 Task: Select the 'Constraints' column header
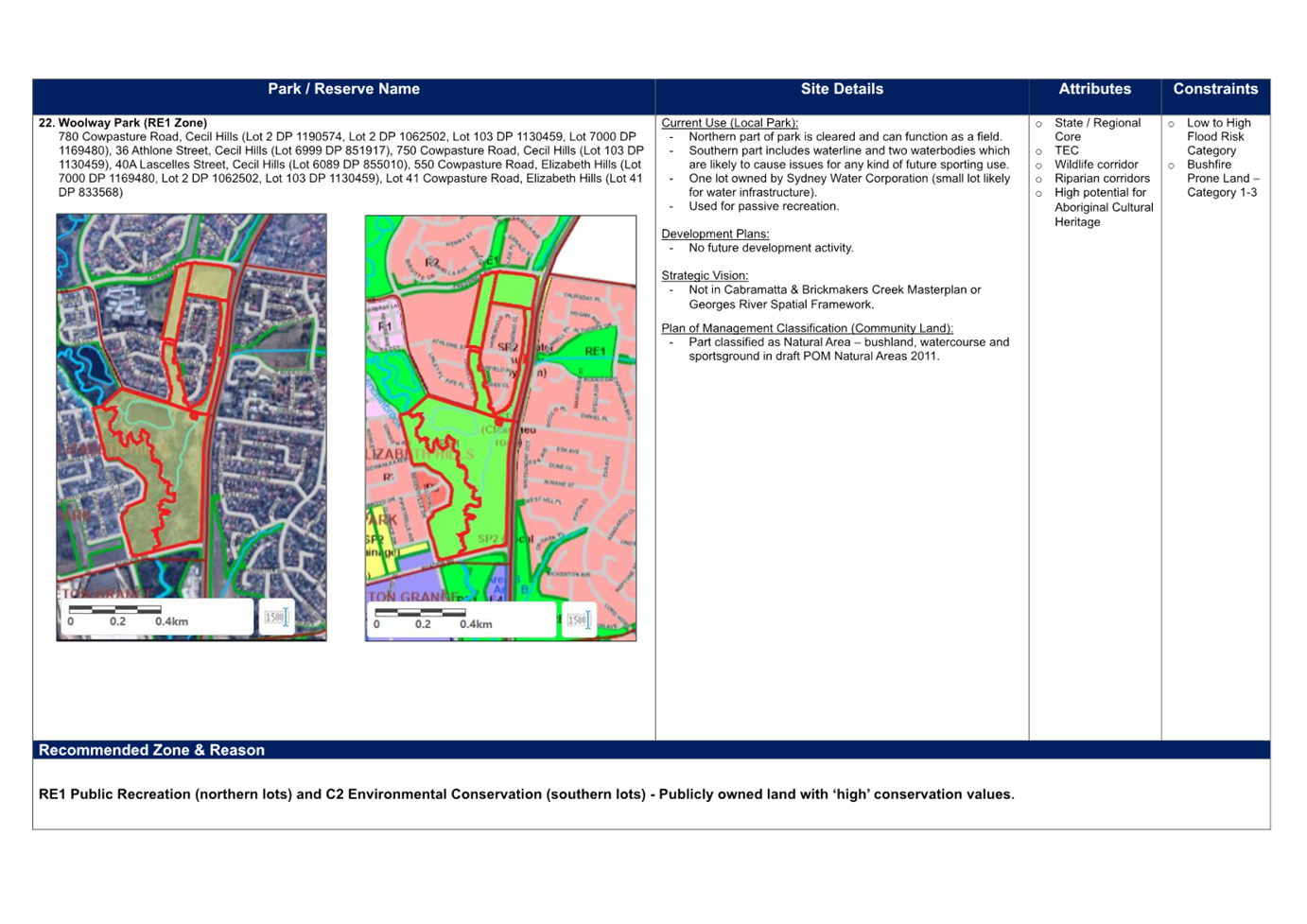pos(1215,89)
